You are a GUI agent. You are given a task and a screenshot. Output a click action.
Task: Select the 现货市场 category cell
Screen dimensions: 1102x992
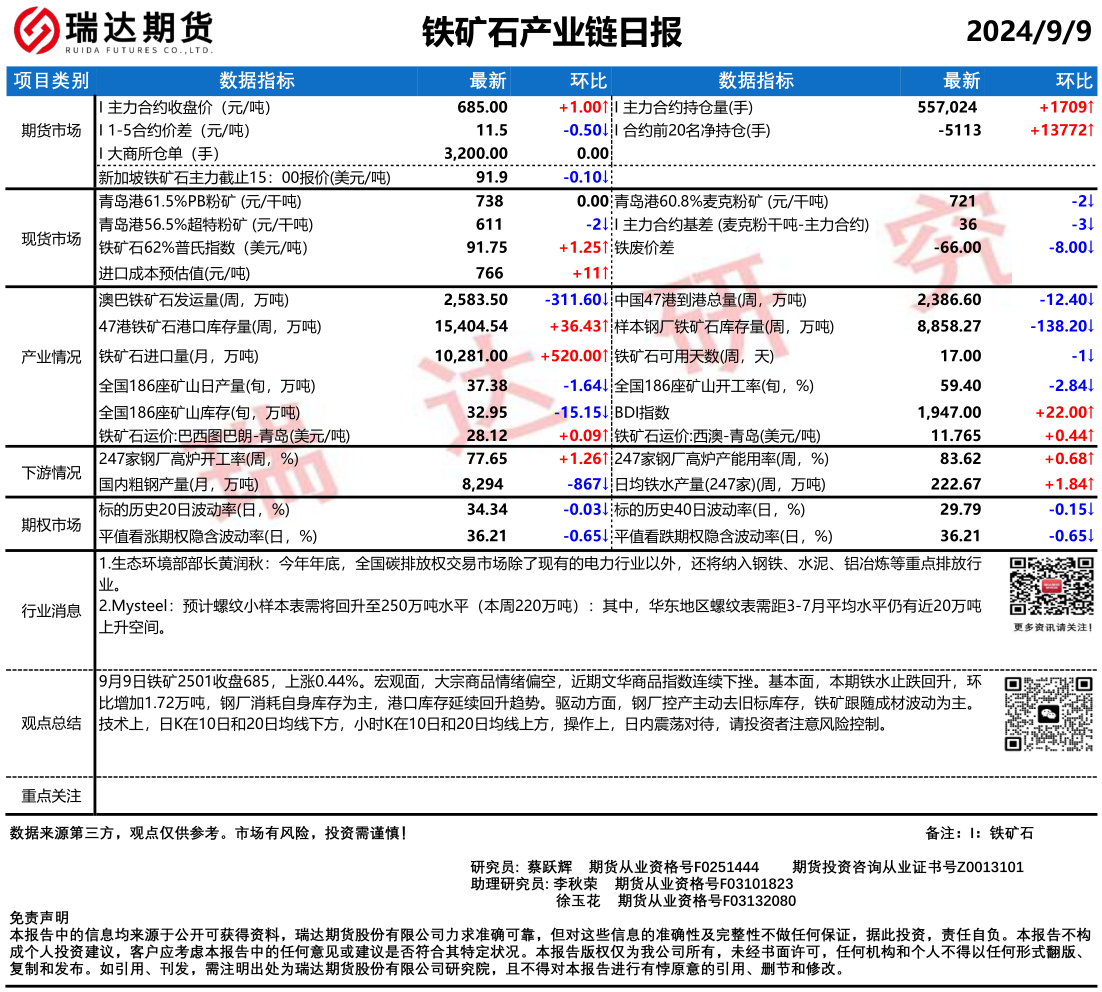[x=51, y=238]
